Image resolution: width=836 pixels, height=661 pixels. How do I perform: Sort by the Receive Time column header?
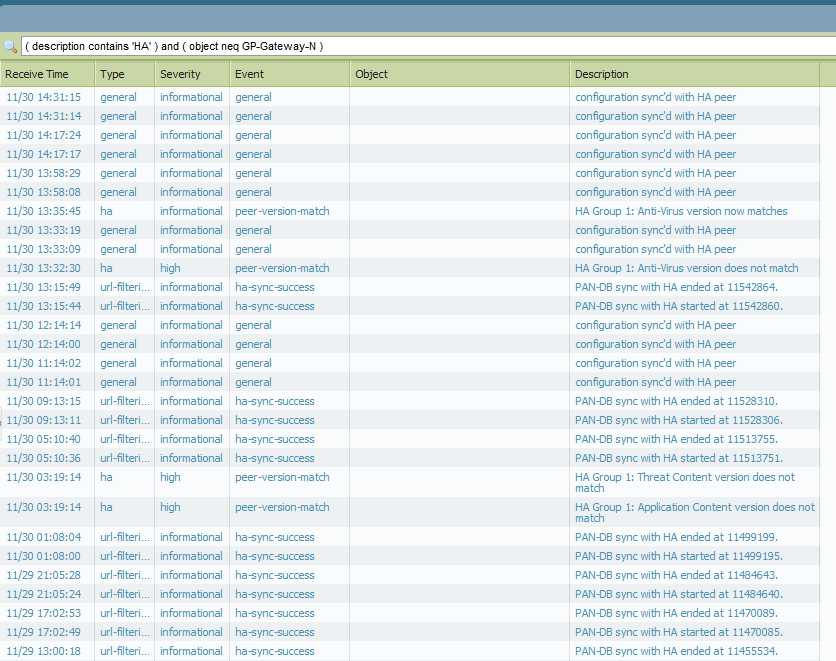[x=37, y=74]
